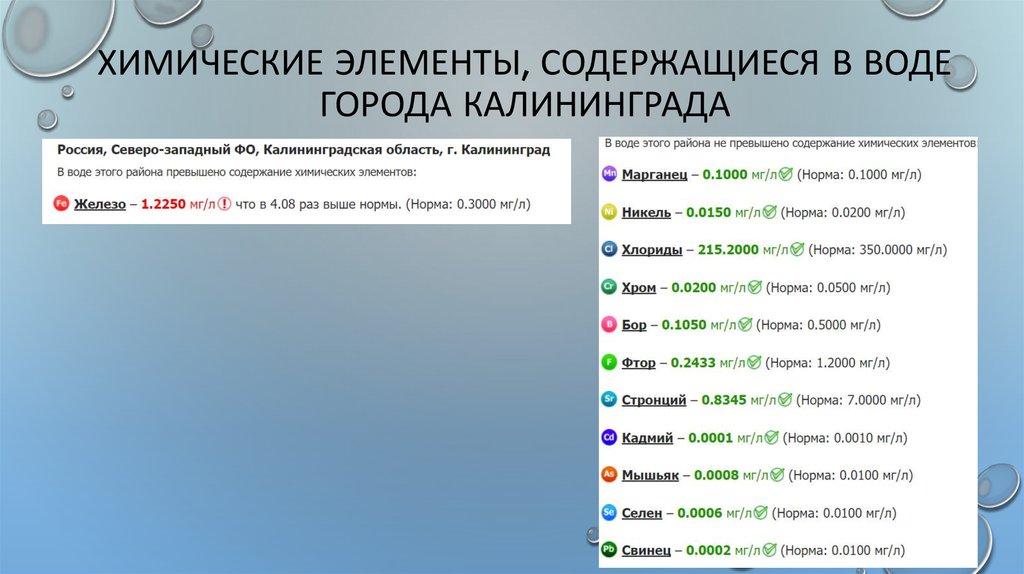The width and height of the screenshot is (1024, 574).
Task: Click the value 0.8345 for strontium
Action: pos(724,400)
